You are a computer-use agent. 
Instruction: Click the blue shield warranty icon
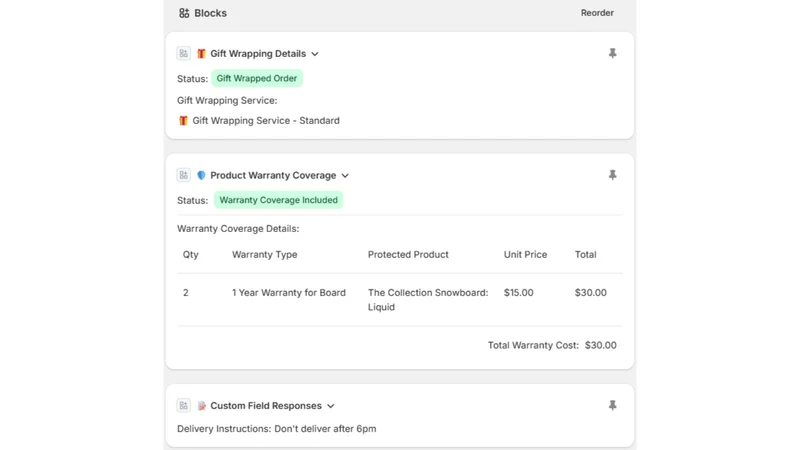[201, 175]
